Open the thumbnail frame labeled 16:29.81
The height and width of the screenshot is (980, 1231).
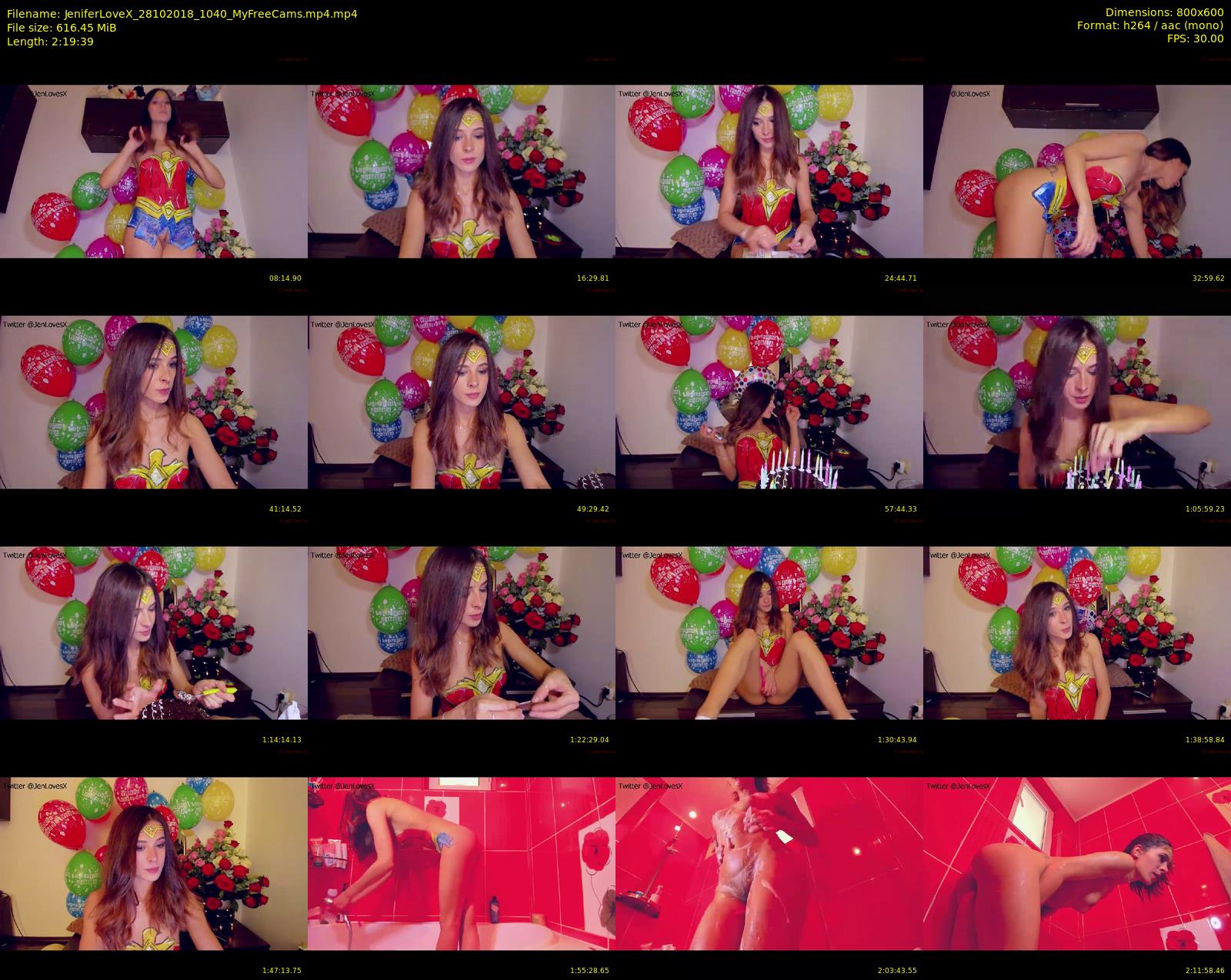(x=462, y=172)
